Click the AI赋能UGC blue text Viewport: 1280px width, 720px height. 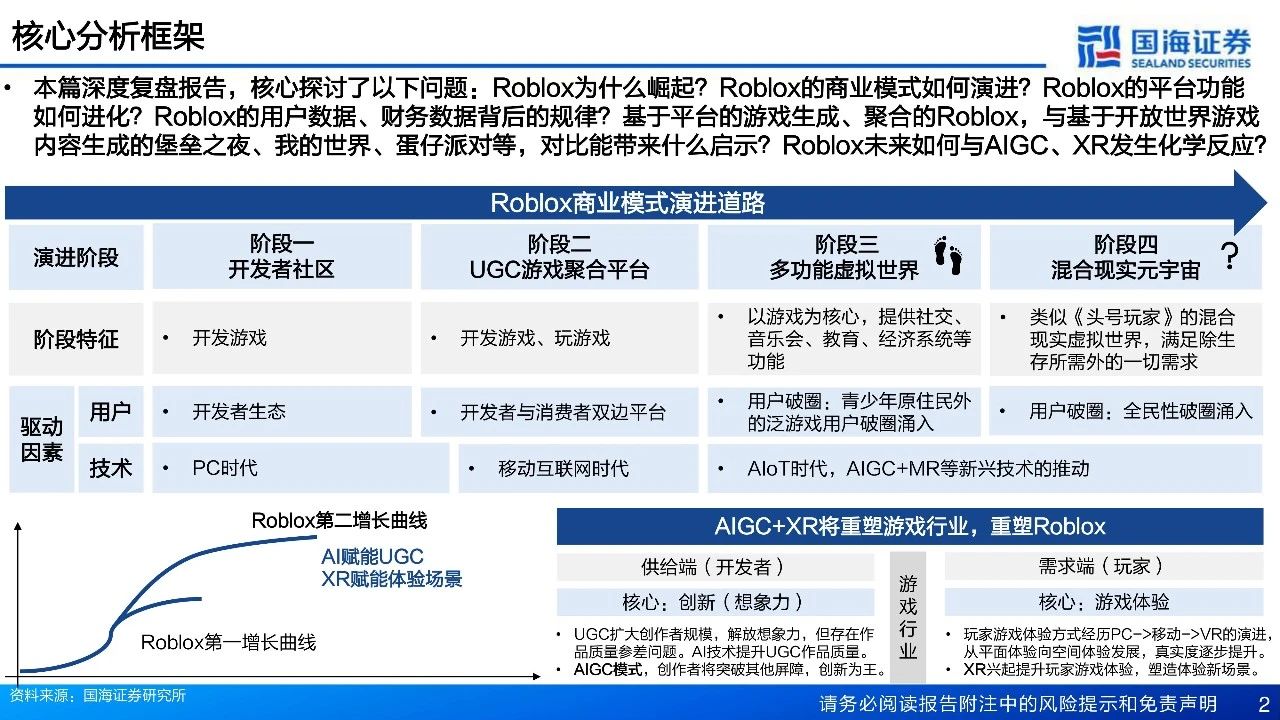click(x=372, y=557)
